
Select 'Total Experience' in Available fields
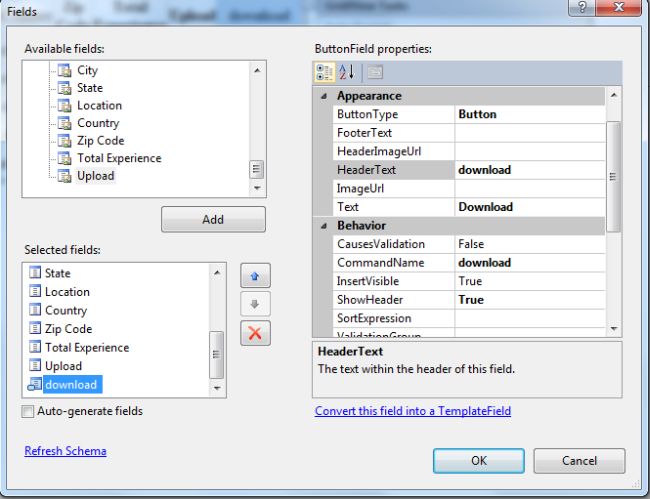tap(119, 158)
